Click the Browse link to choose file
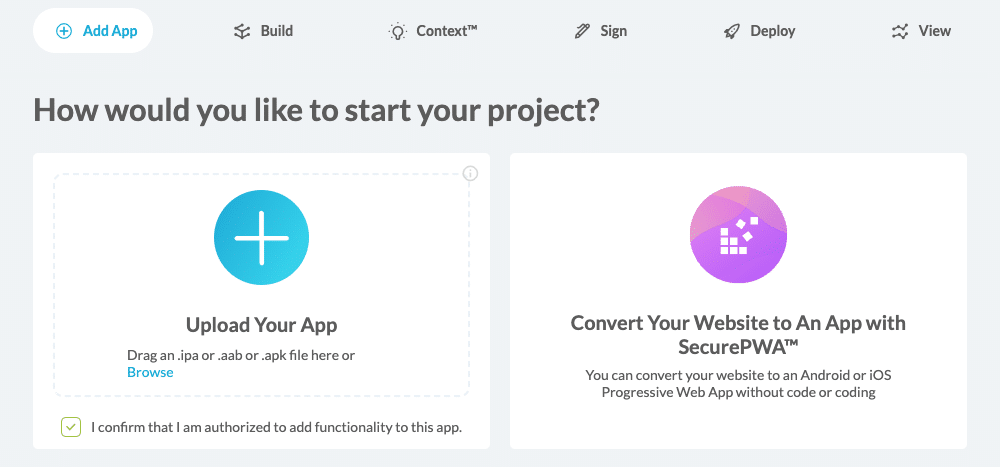This screenshot has width=1000, height=467. (x=150, y=372)
